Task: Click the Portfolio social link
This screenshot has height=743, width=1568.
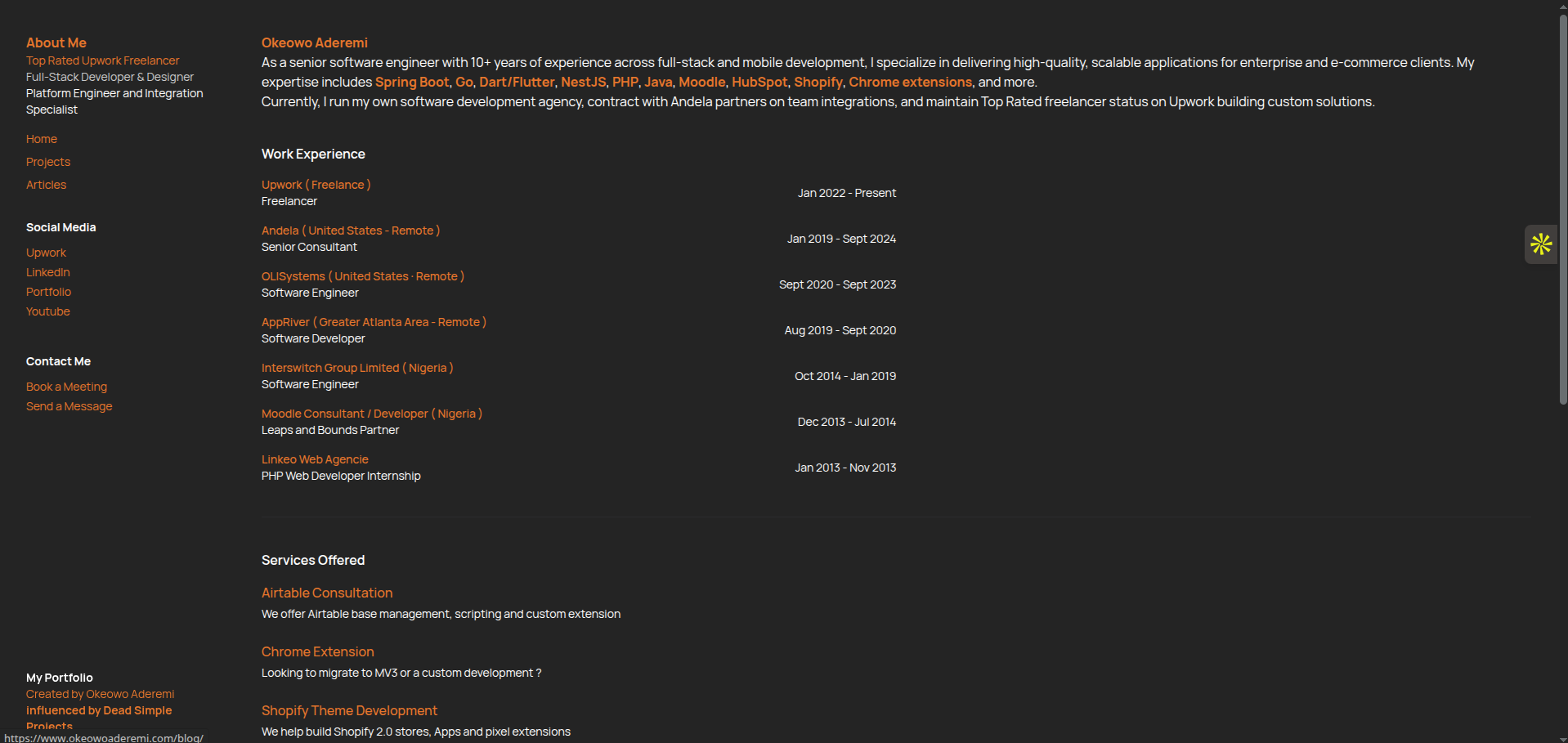Action: pos(48,292)
